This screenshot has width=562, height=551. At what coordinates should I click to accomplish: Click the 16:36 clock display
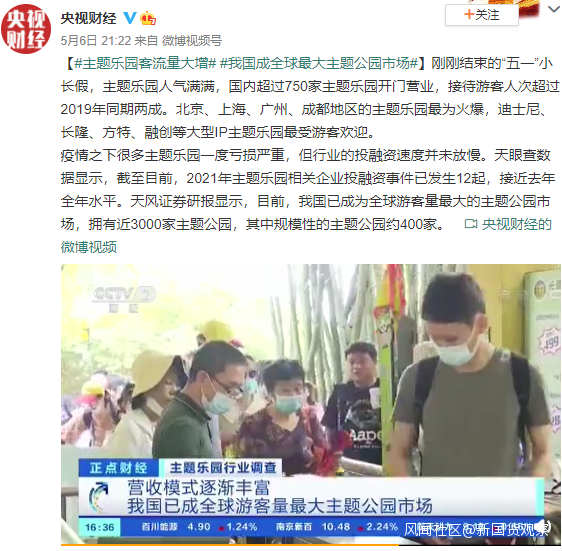click(100, 527)
